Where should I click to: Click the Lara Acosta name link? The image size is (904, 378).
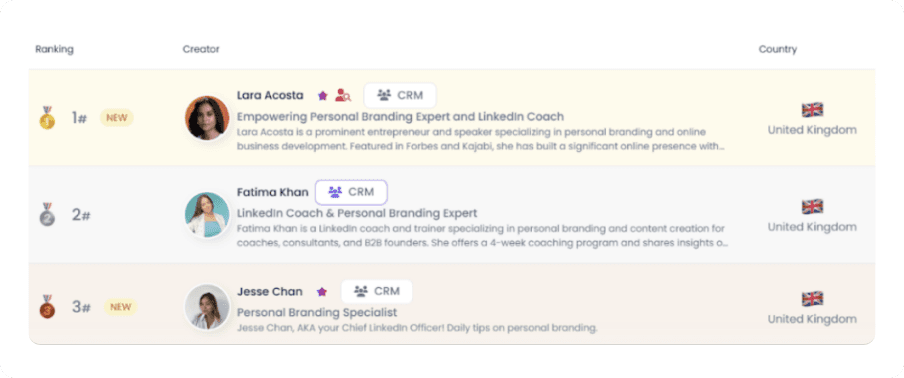pos(270,95)
